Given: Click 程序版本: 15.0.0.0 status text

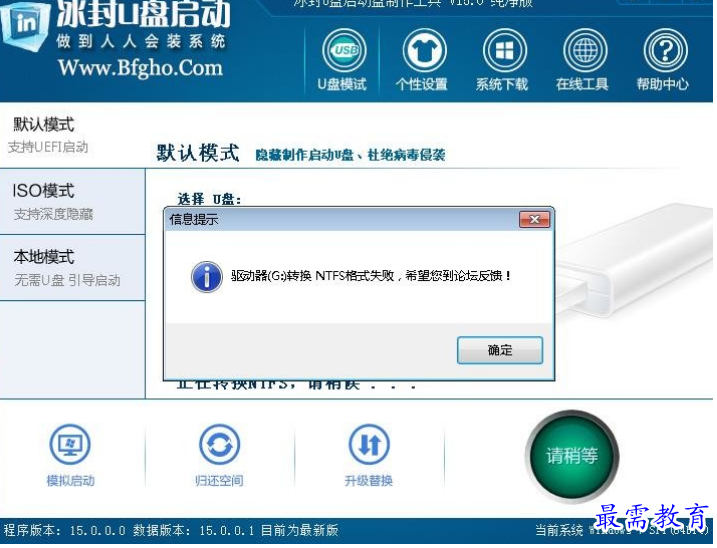Looking at the screenshot, I should pyautogui.click(x=64, y=531).
